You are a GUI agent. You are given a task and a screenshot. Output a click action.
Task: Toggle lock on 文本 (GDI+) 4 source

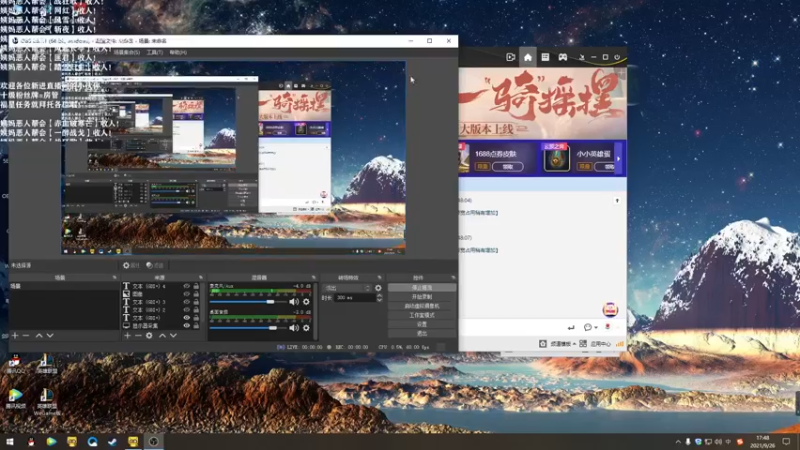(196, 286)
